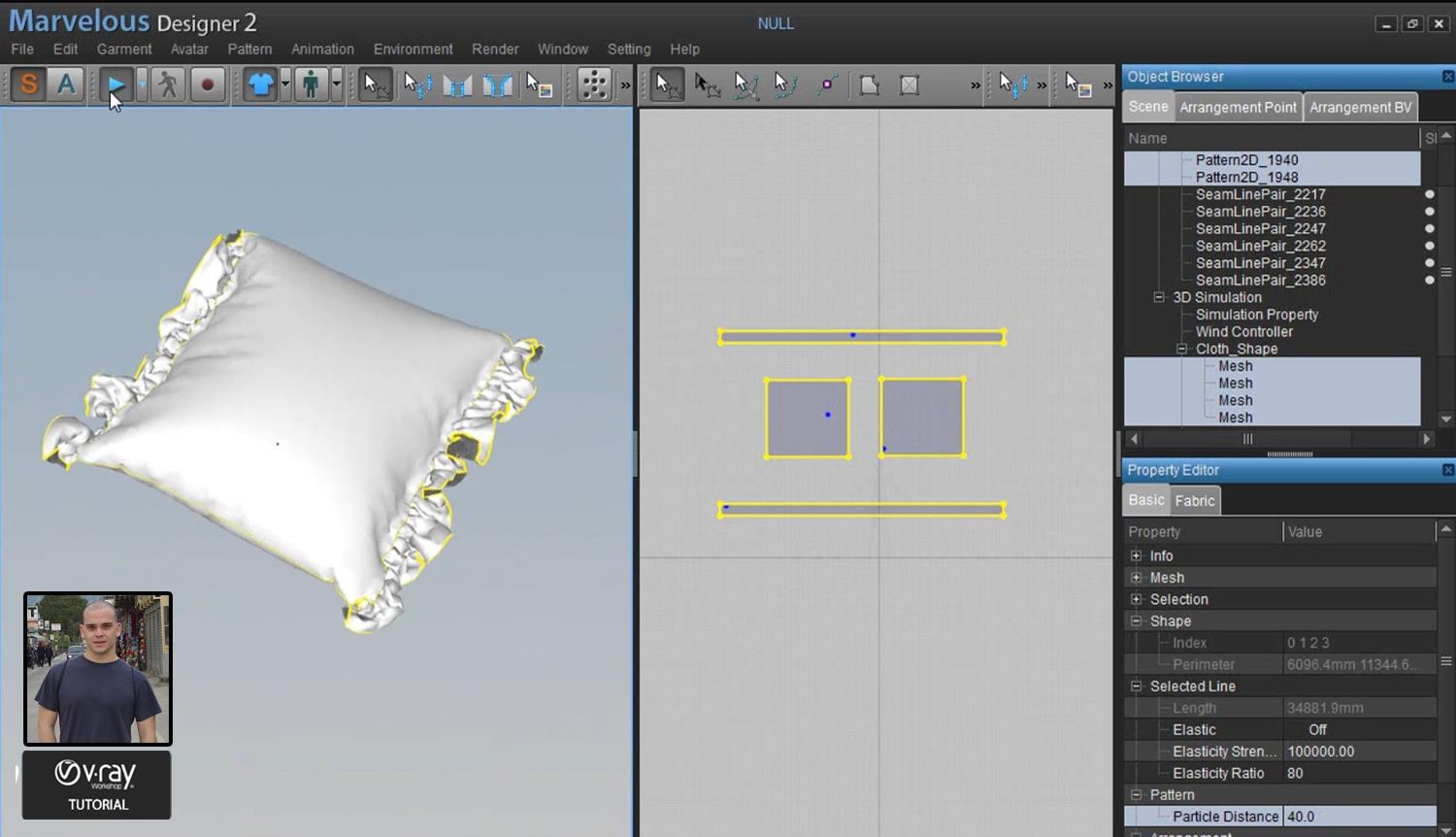Switch to the Fabric tab
This screenshot has height=837, width=1456.
[1195, 500]
